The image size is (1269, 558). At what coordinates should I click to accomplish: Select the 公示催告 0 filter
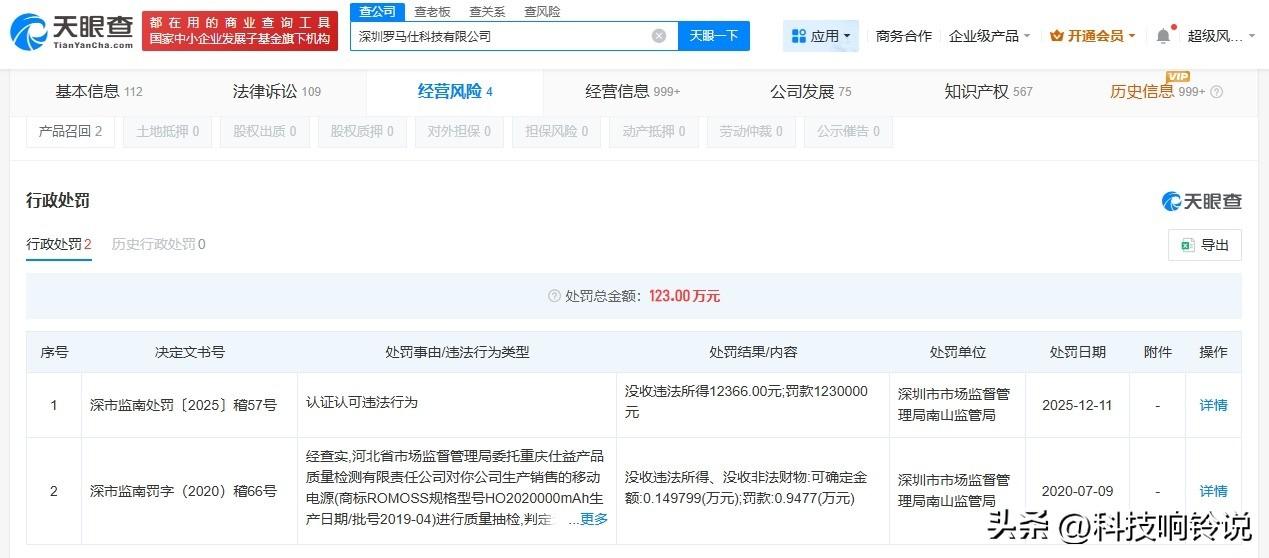point(848,131)
